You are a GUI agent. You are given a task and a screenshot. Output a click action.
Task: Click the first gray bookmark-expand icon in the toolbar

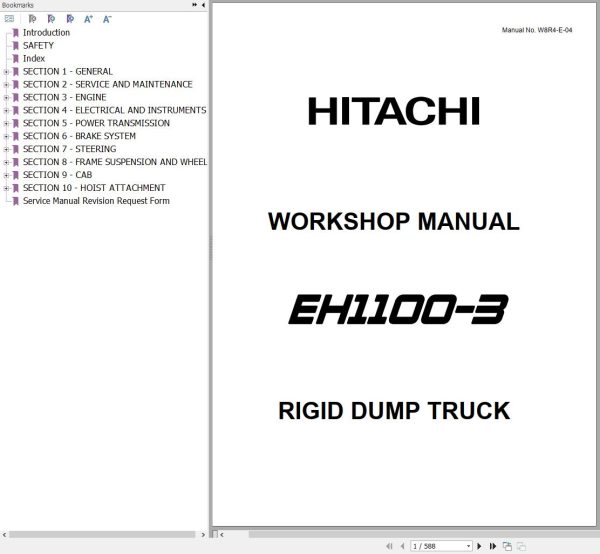pyautogui.click(x=33, y=19)
